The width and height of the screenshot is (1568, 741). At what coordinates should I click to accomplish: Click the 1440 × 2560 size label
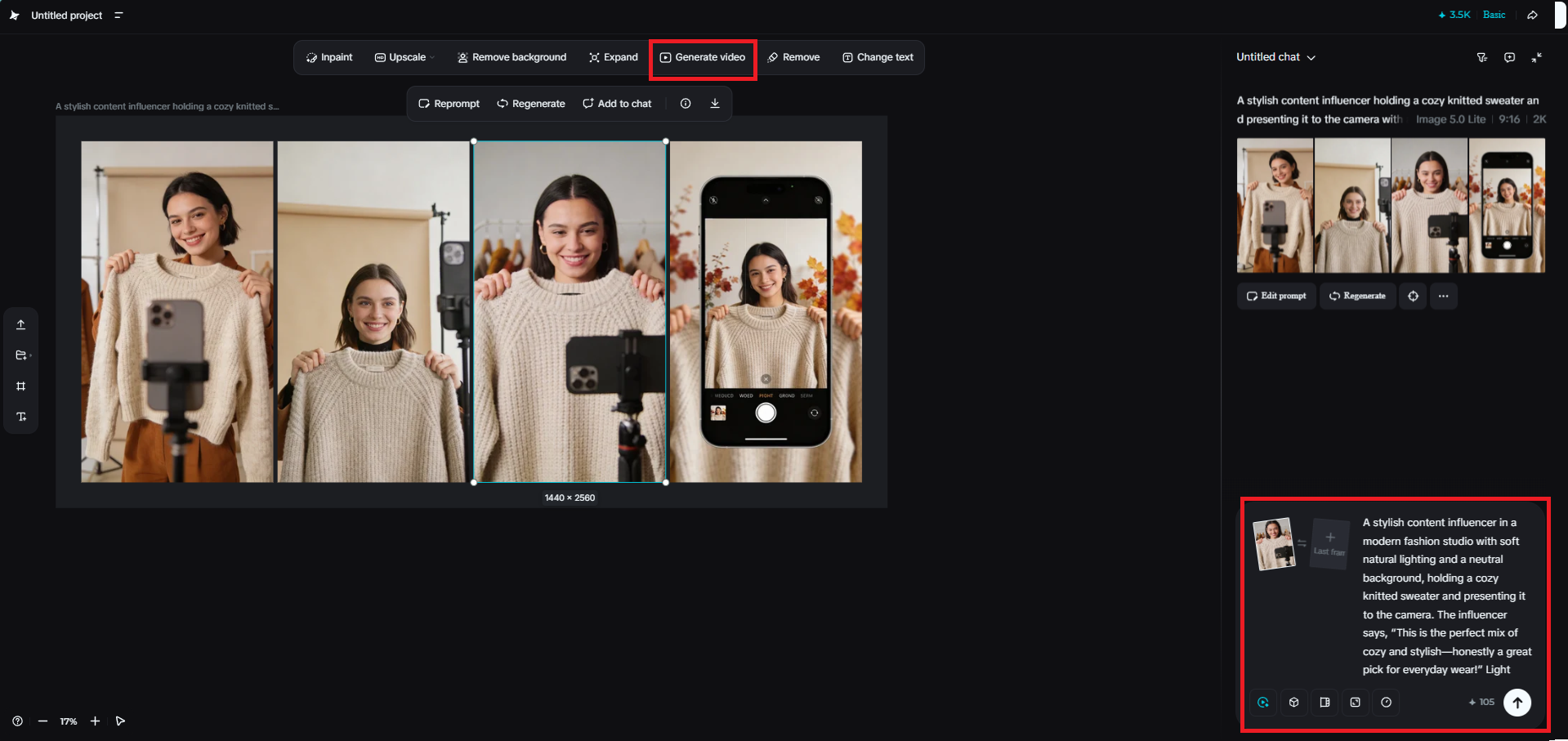coord(570,498)
